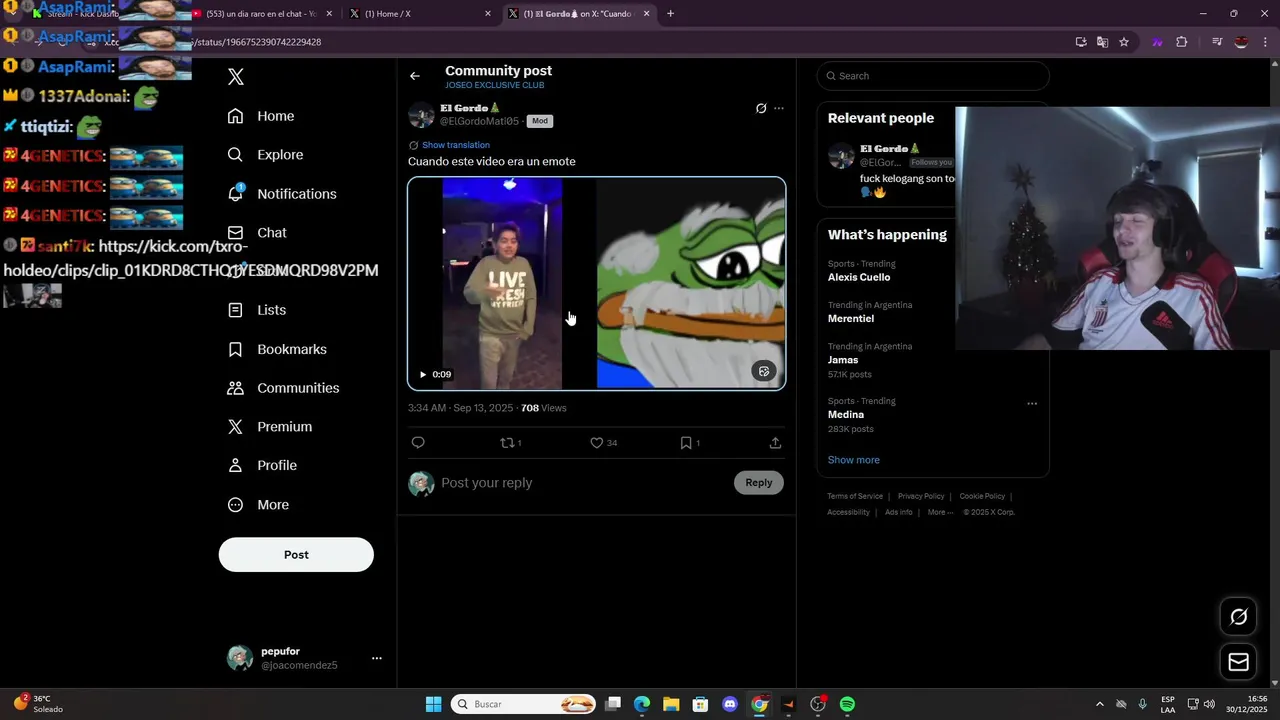
Task: Open Ads info footer link
Action: pos(899,512)
